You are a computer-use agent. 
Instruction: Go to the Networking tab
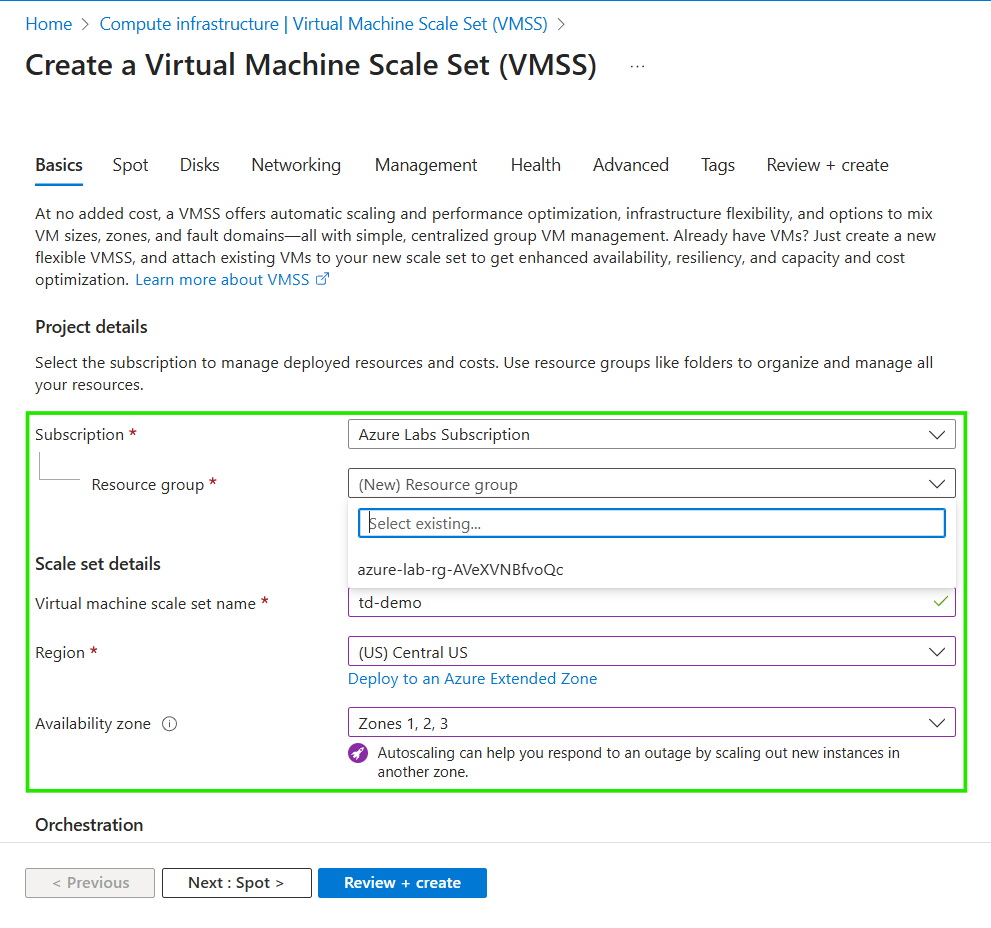(x=296, y=165)
